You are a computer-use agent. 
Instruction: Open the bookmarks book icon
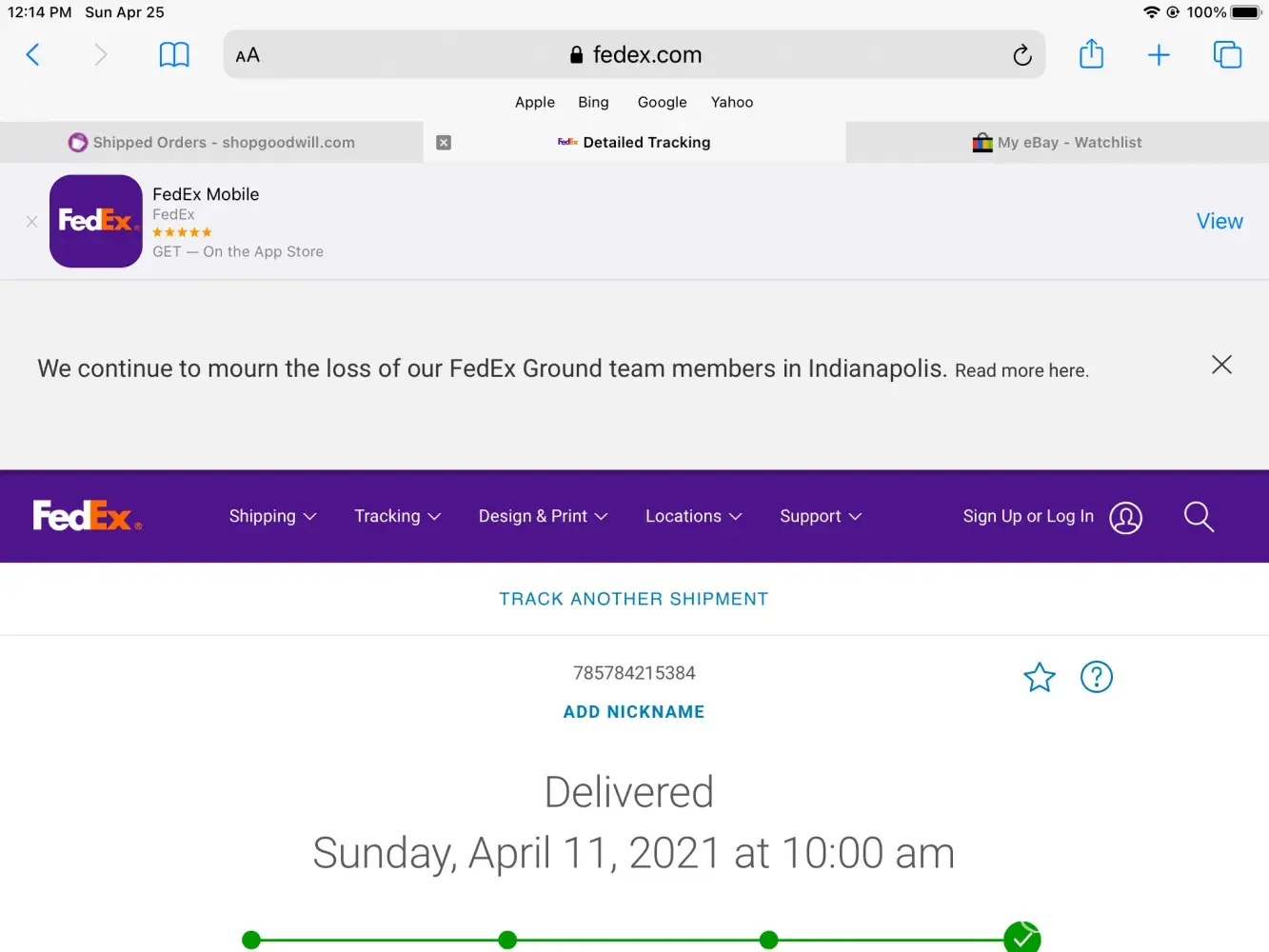174,55
